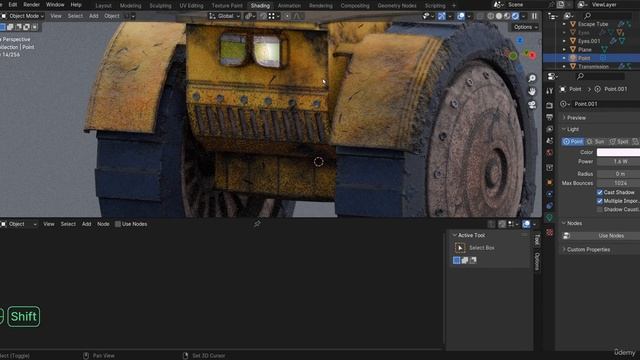Toggle pin icon in shader editor header

pos(257,224)
